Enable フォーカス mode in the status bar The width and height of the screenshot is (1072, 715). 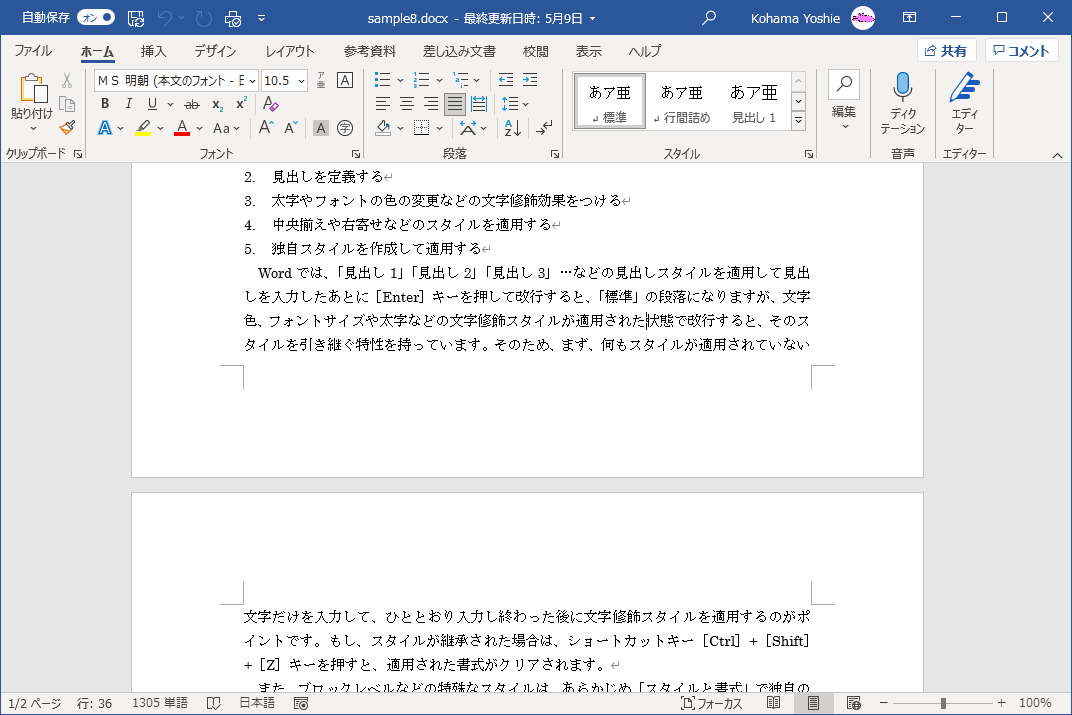click(x=714, y=704)
